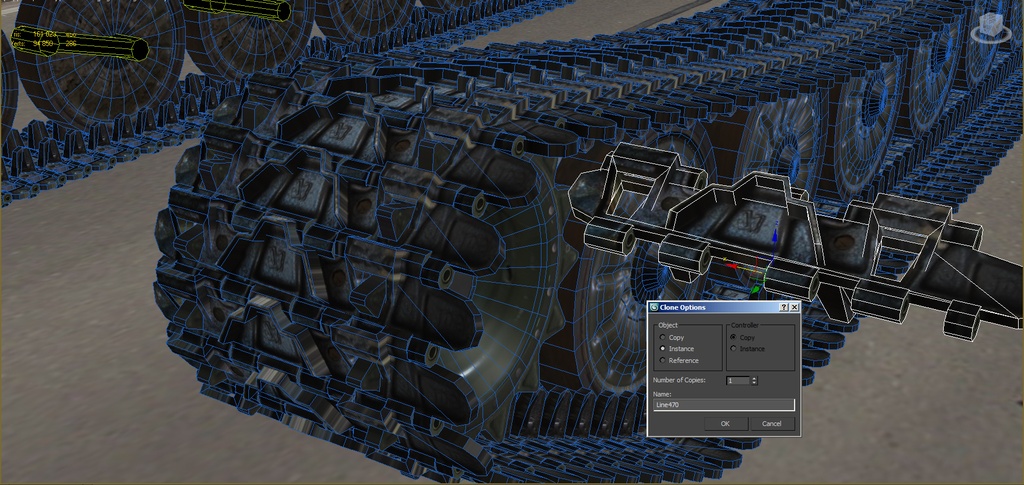Select the Controller Instance radio button
Screen dimensions: 1024x485
(734, 349)
